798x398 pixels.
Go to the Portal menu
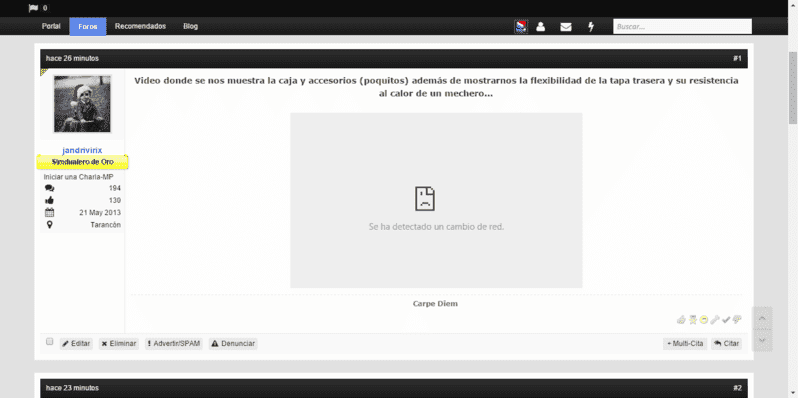[x=51, y=26]
